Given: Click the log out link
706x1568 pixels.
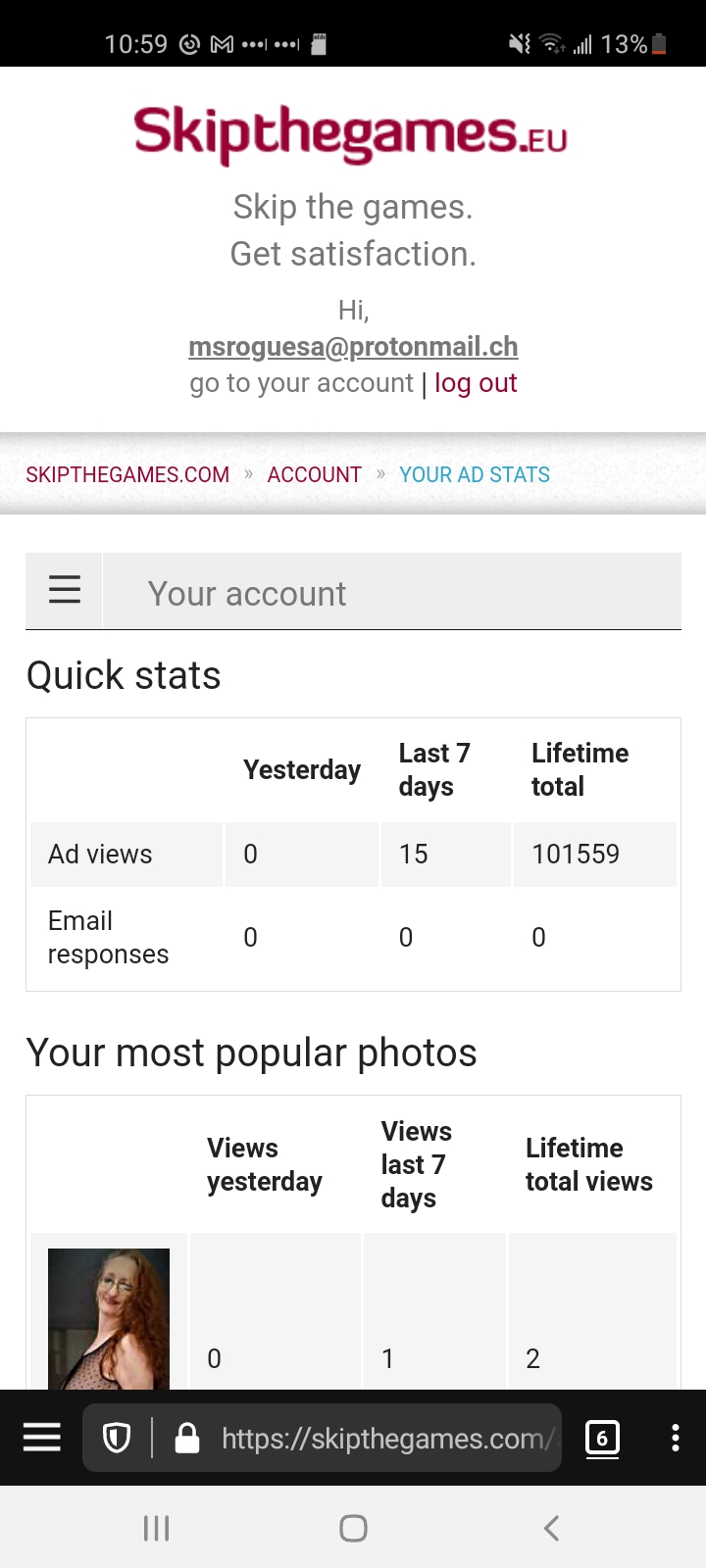Looking at the screenshot, I should click(476, 383).
